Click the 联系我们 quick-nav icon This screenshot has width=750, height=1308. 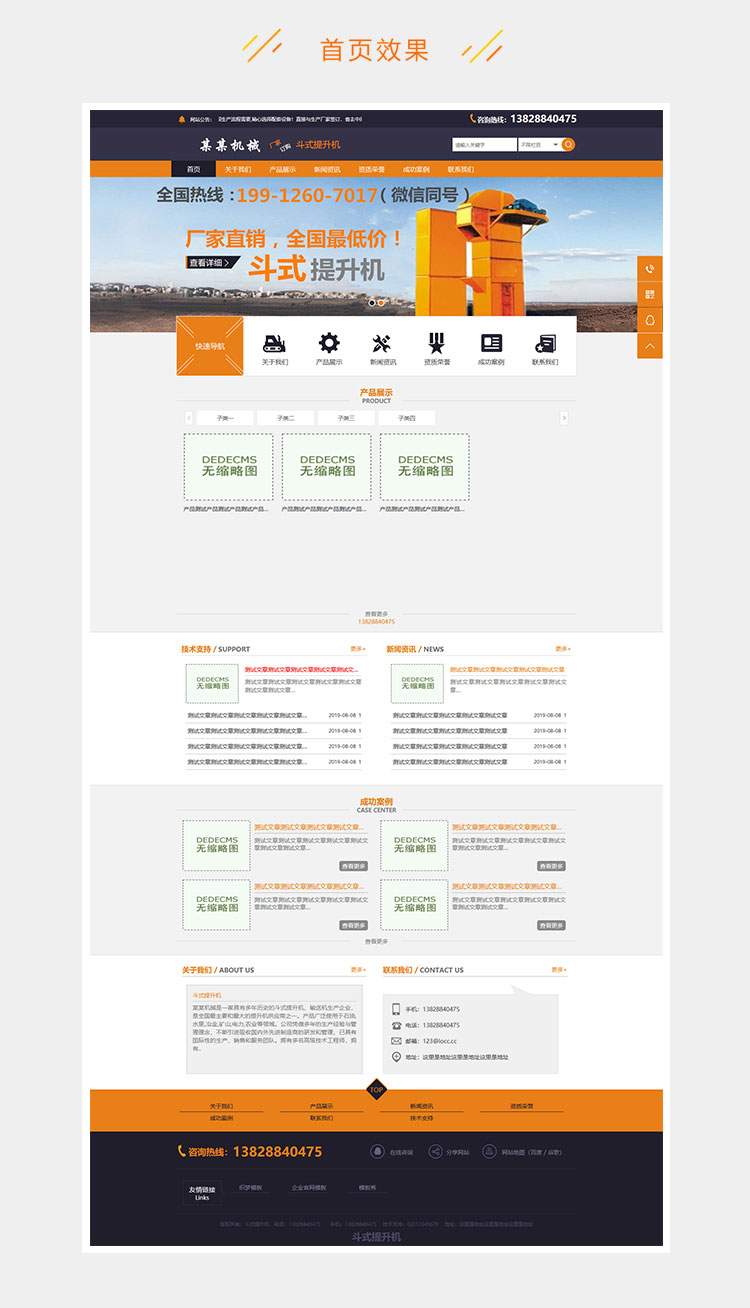pos(545,343)
